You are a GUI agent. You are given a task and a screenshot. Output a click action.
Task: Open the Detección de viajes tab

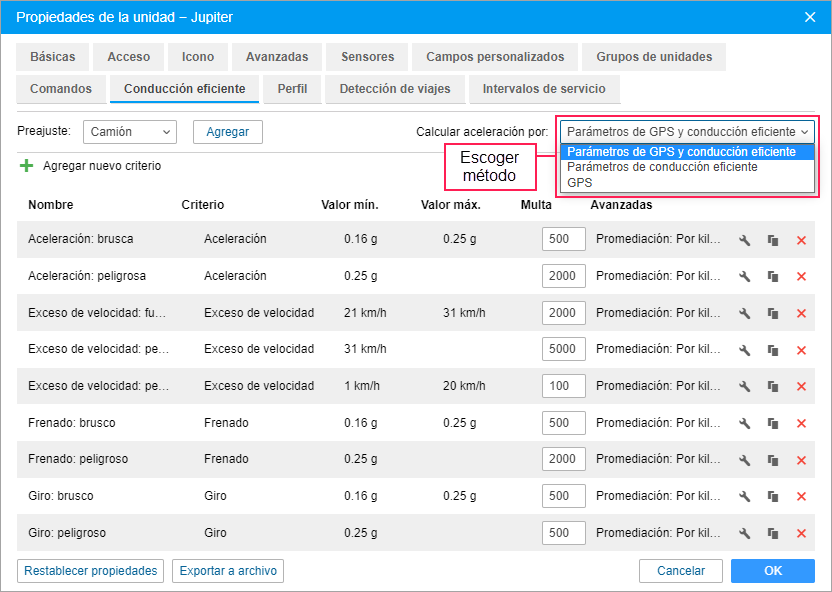(395, 89)
